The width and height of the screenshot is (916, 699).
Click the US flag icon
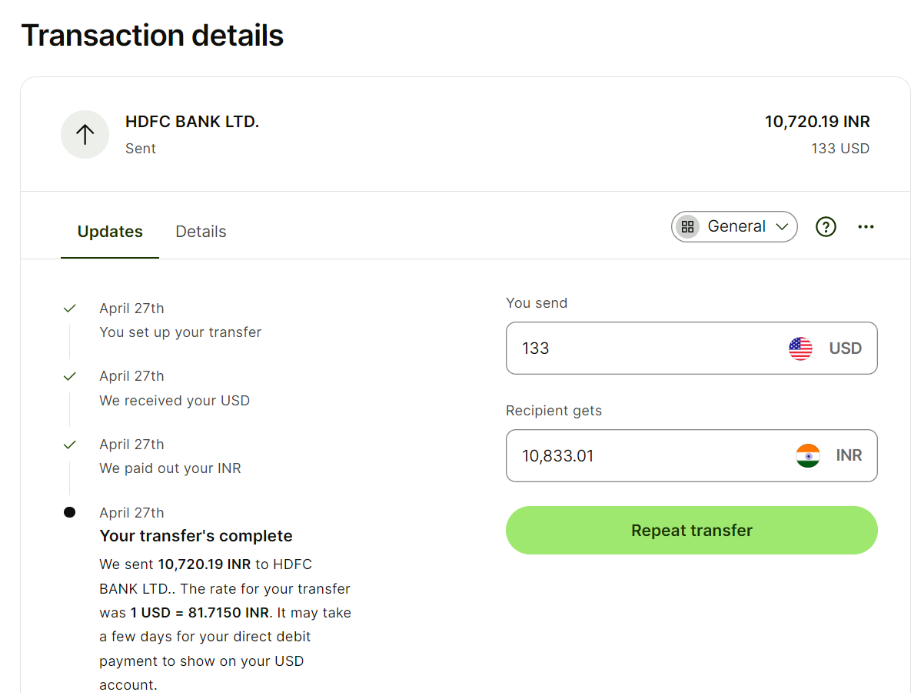click(x=800, y=349)
